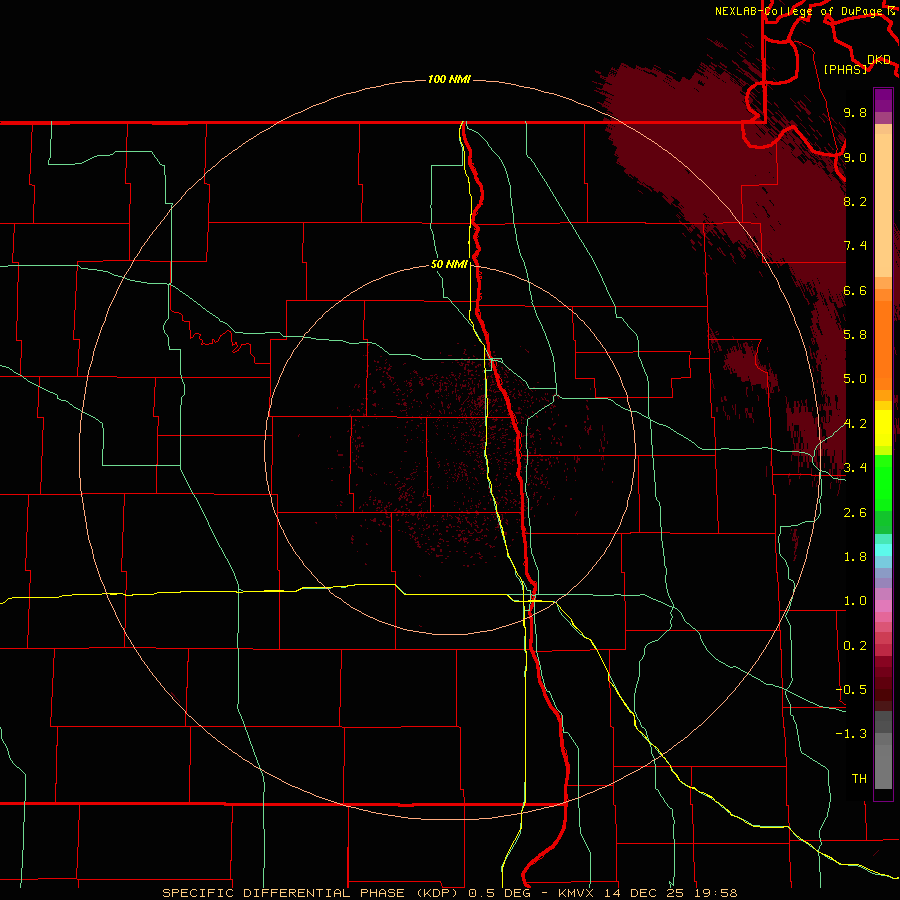Screen dimensions: 900x900
Task: Click the 0.2 value on color scale
Action: click(855, 646)
